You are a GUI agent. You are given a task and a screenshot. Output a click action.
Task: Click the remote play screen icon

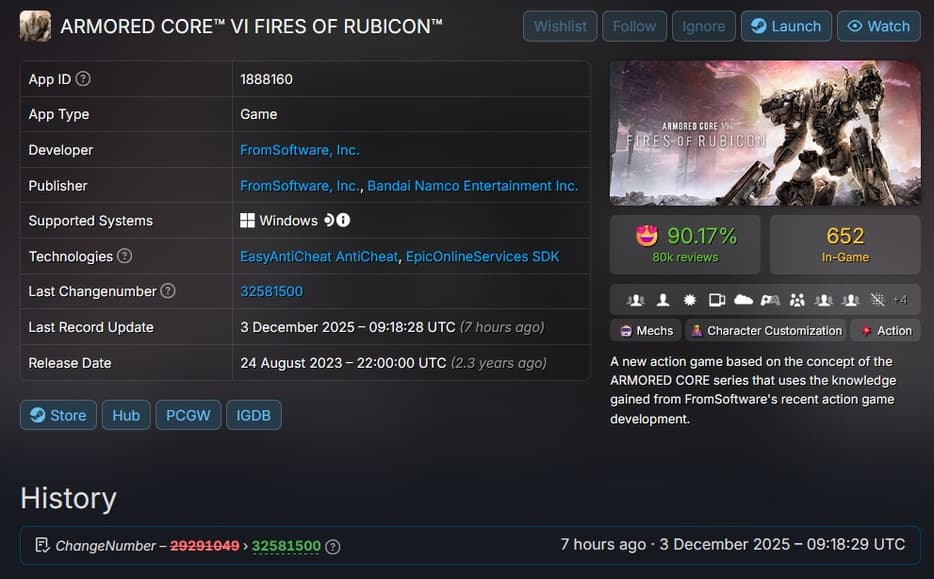[716, 300]
